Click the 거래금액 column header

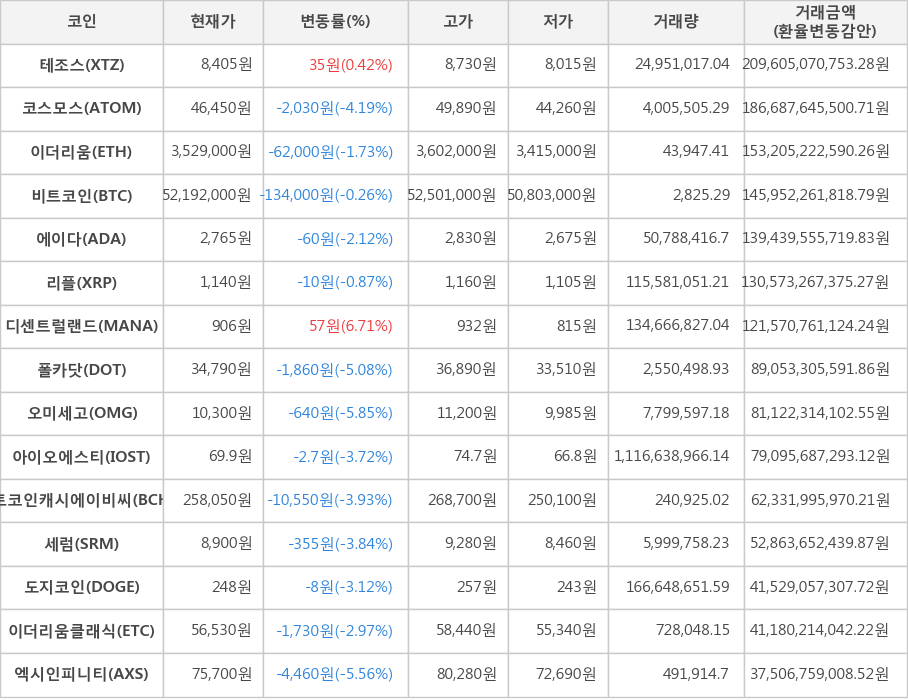point(825,22)
